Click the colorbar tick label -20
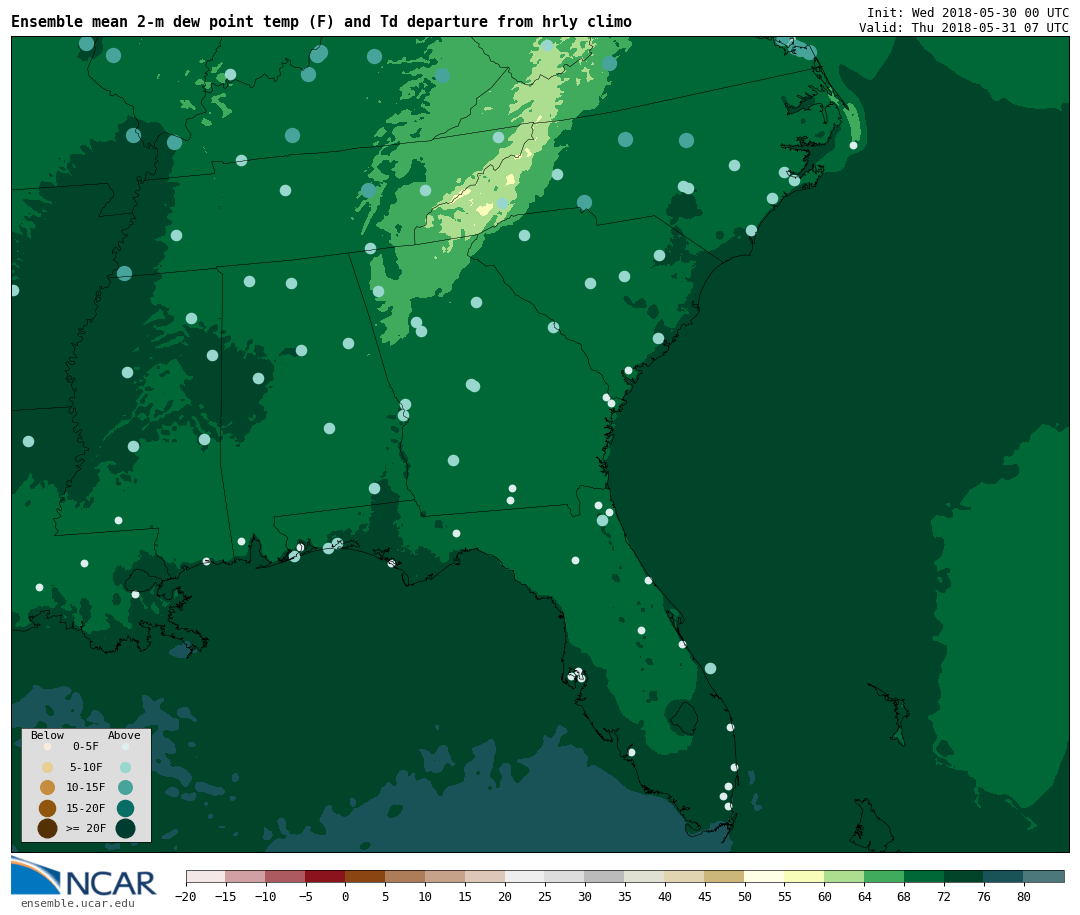Viewport: 1080px width, 915px height. pyautogui.click(x=185, y=896)
